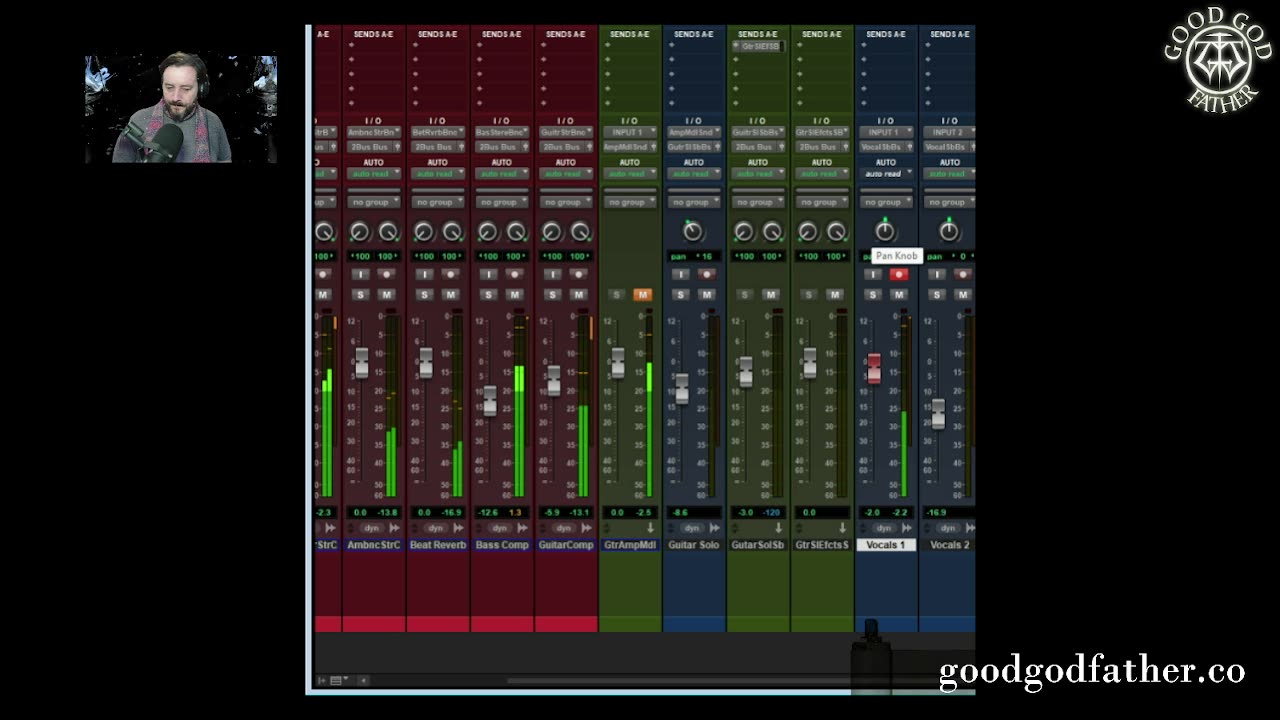The width and height of the screenshot is (1280, 720).
Task: Toggle input monitoring on Beat Reverb track
Action: [x=425, y=274]
